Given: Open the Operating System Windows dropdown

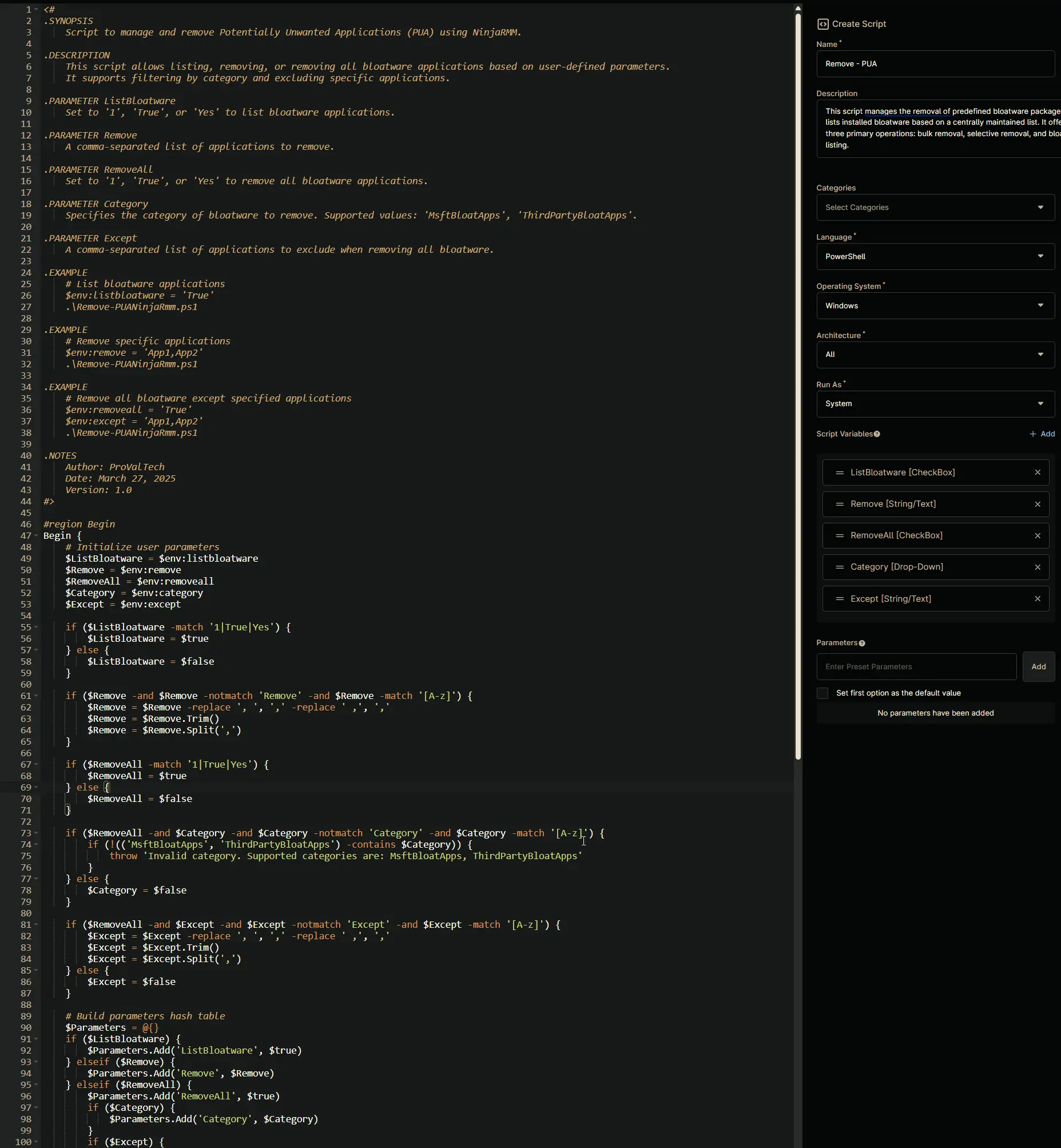Looking at the screenshot, I should pyautogui.click(x=935, y=306).
